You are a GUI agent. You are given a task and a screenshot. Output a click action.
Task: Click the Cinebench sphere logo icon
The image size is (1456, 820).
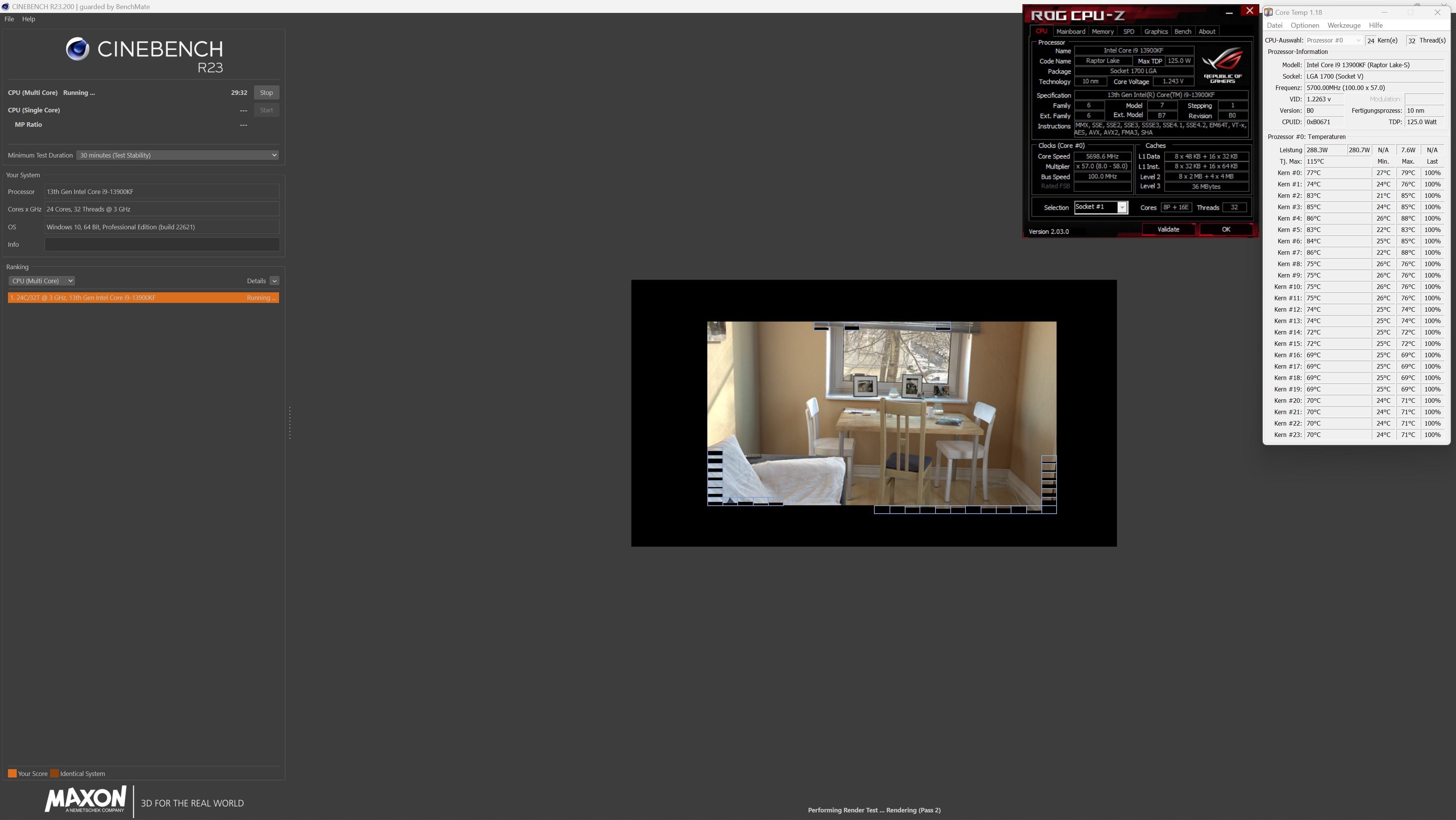point(77,49)
